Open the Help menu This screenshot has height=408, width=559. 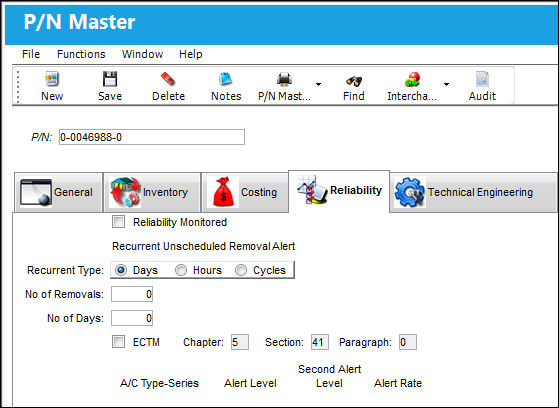tap(191, 54)
